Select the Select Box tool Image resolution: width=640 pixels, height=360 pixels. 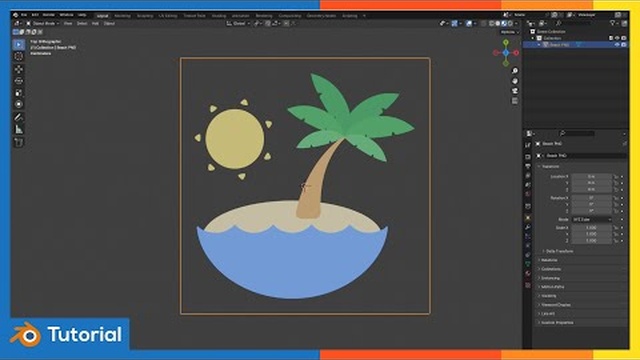coord(19,44)
